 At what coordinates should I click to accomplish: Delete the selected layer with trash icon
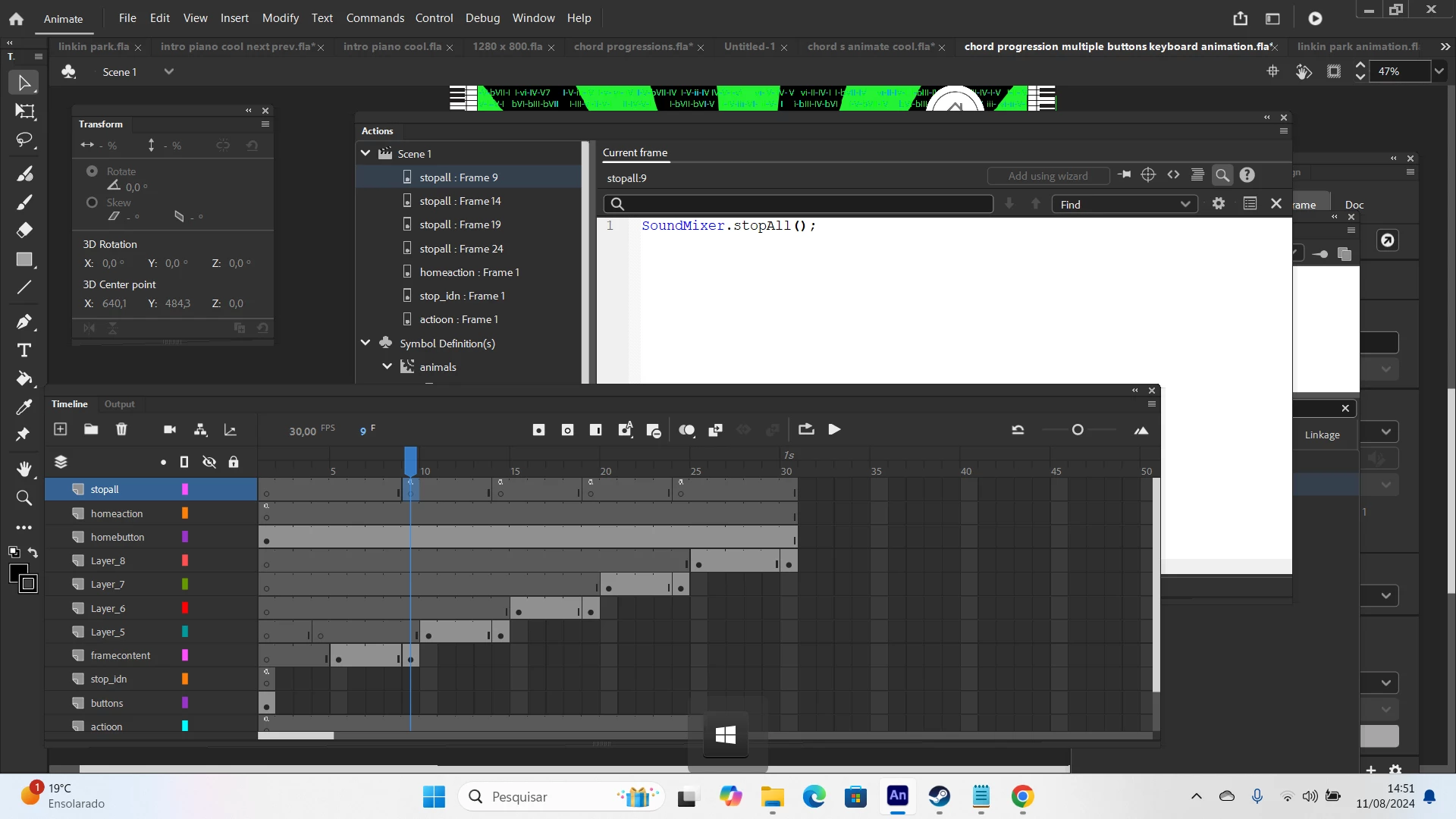pos(121,429)
